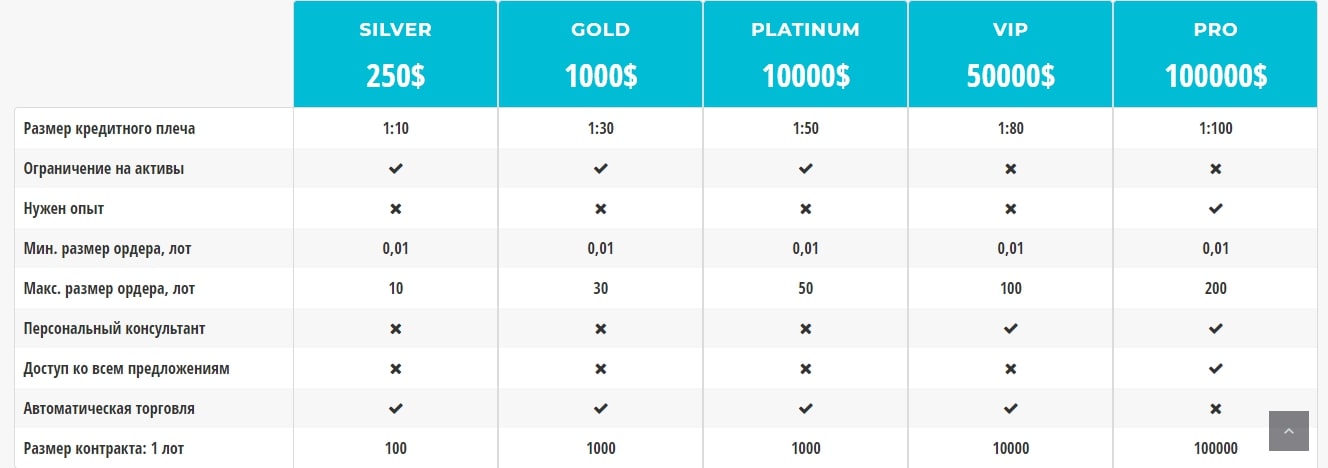Click checkmark for Platinum automatic trading
Image resolution: width=1328 pixels, height=468 pixels.
(805, 409)
